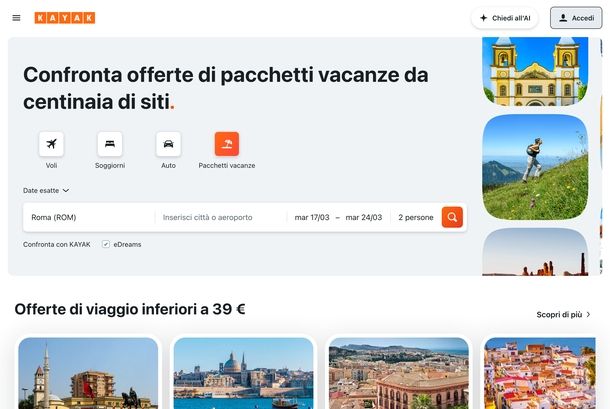Open the hamburger navigation menu
This screenshot has width=610, height=409.
16,18
